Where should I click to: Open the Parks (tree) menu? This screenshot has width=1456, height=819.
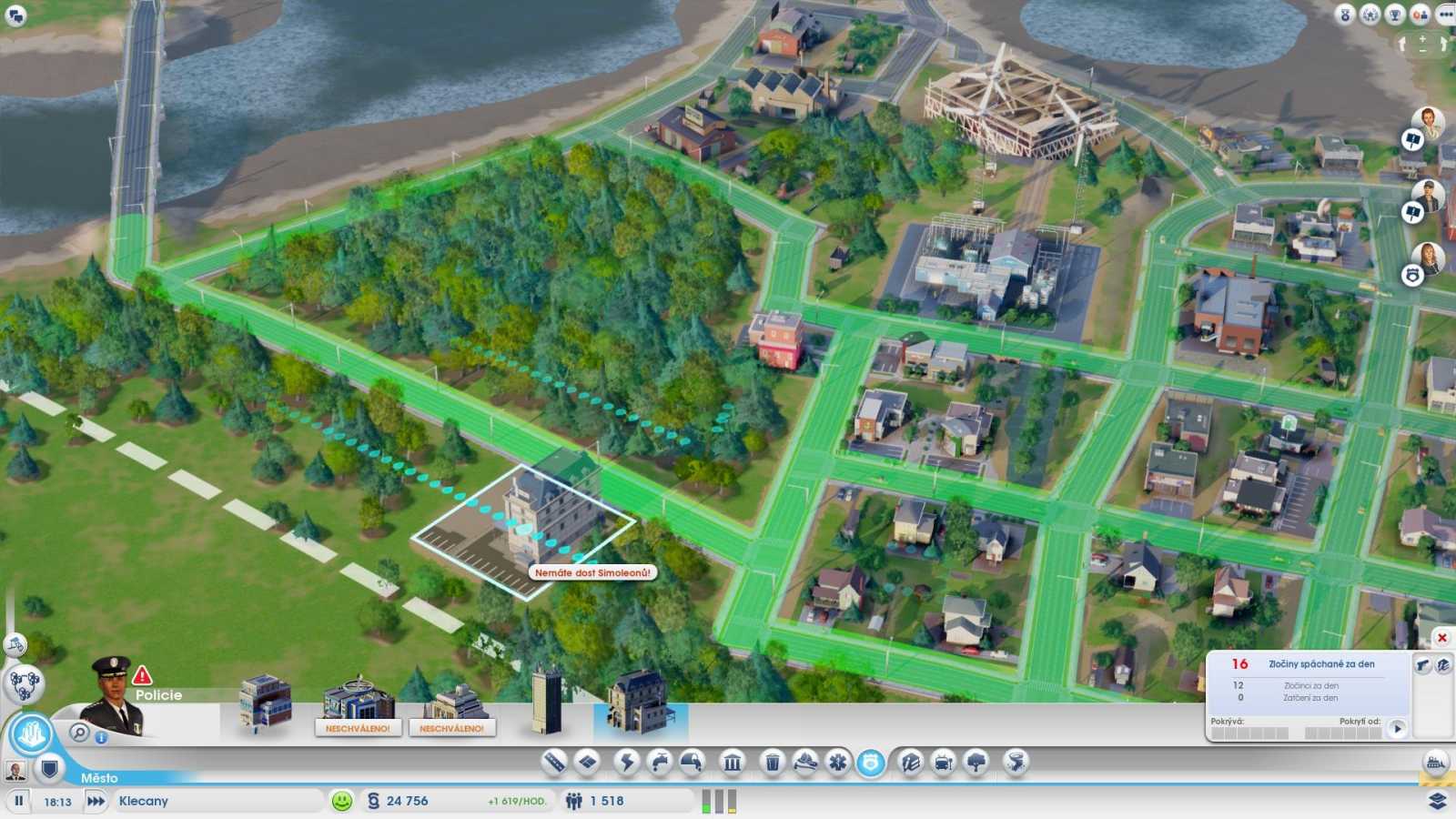976,762
